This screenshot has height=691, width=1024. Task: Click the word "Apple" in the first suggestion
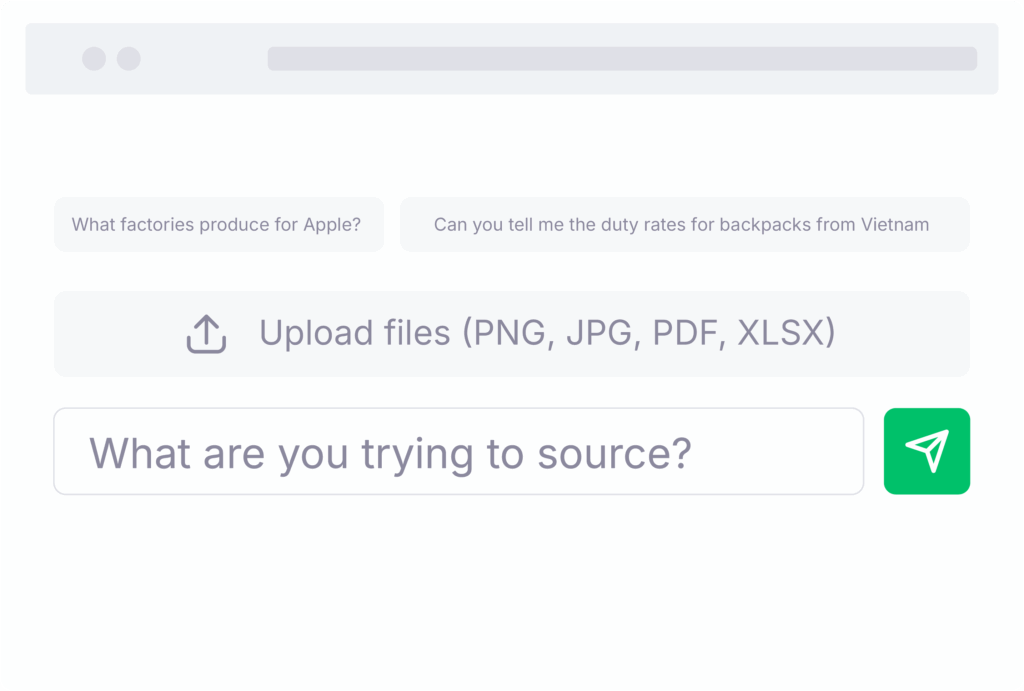tap(331, 225)
